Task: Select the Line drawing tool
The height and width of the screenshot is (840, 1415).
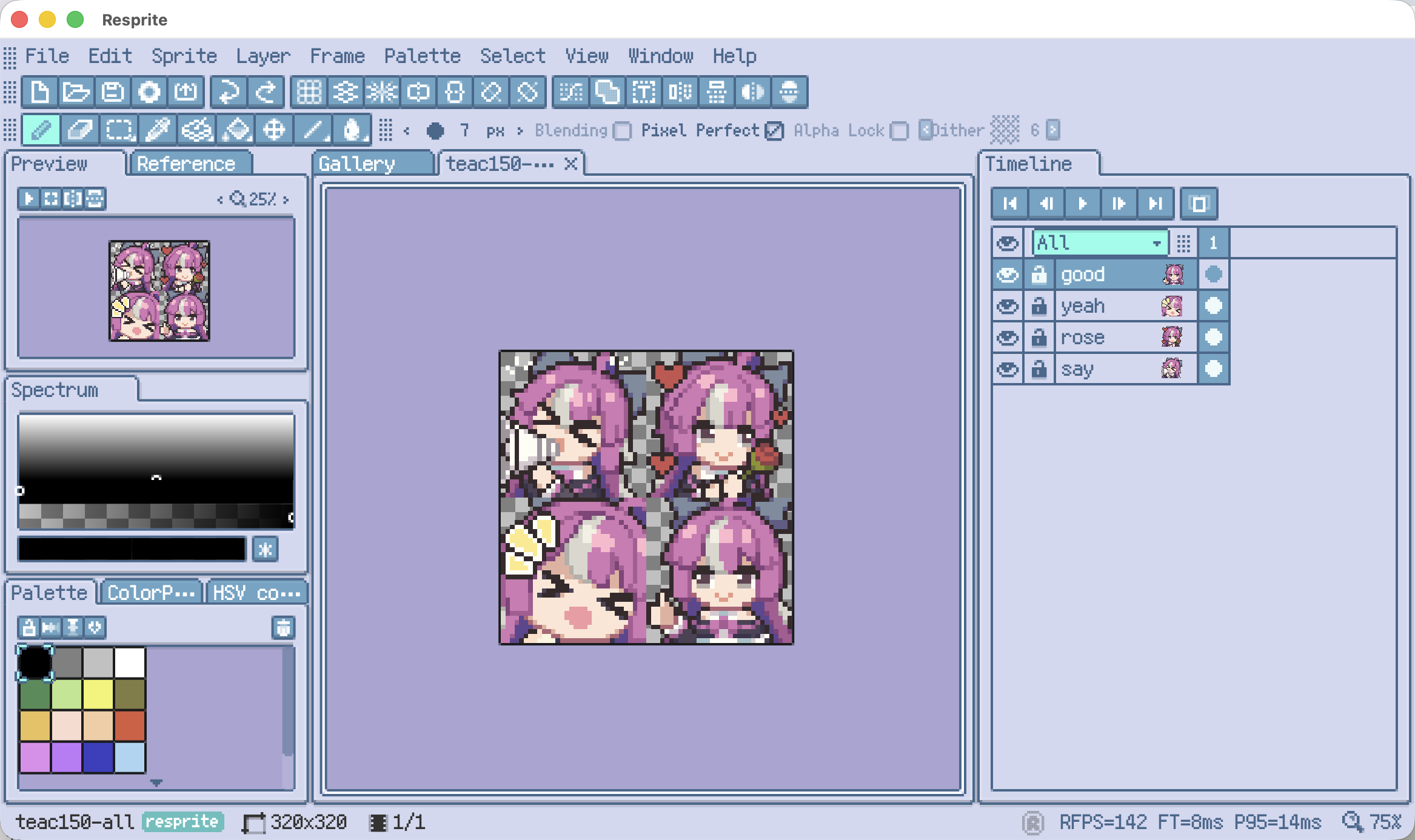Action: (x=313, y=130)
